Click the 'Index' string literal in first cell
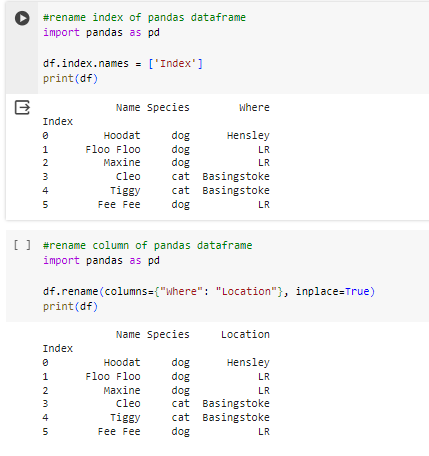 pyautogui.click(x=175, y=63)
